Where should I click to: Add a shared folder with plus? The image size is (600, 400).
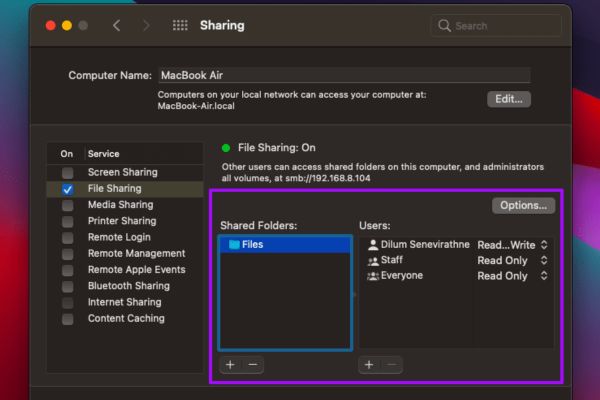coord(230,365)
